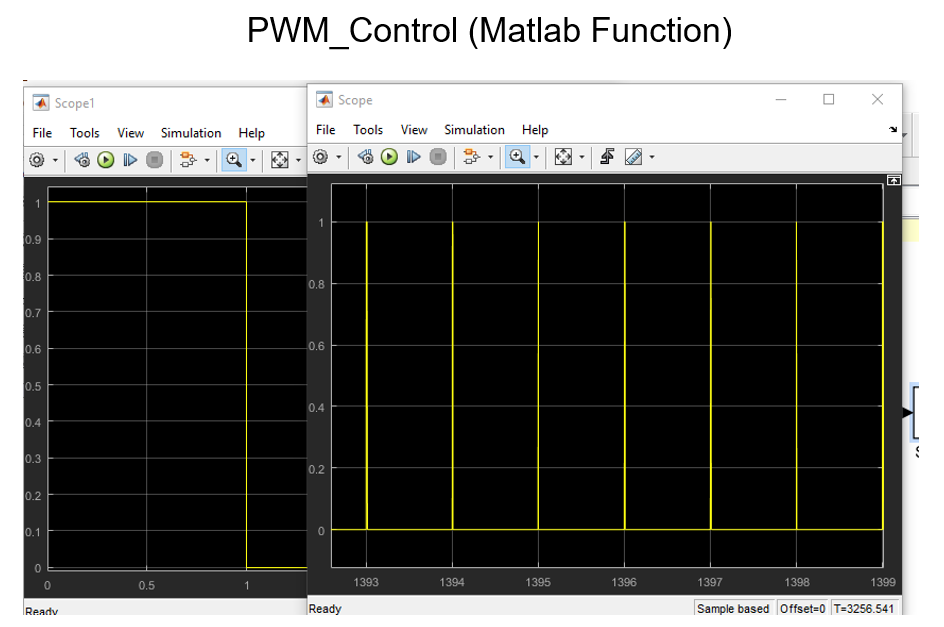
Task: Expand gear dropdown arrow in Scope window
Action: point(338,157)
